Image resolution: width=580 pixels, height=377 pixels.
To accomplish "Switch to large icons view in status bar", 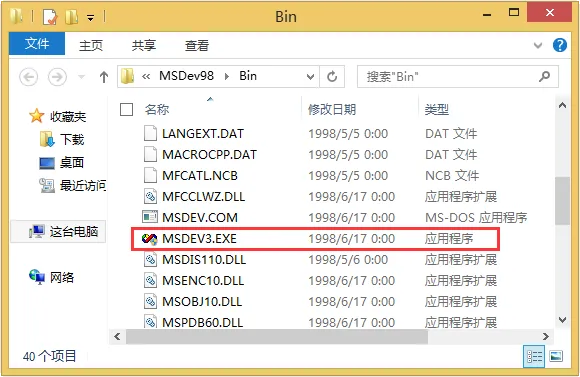I will coord(556,357).
